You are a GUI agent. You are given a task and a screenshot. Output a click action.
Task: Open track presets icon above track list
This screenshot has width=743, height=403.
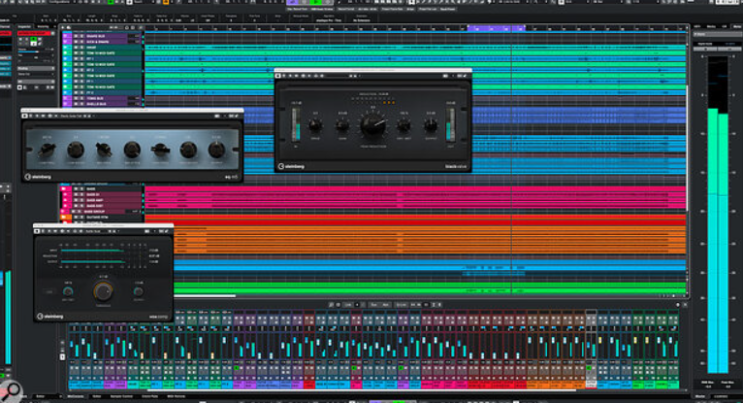pos(69,27)
